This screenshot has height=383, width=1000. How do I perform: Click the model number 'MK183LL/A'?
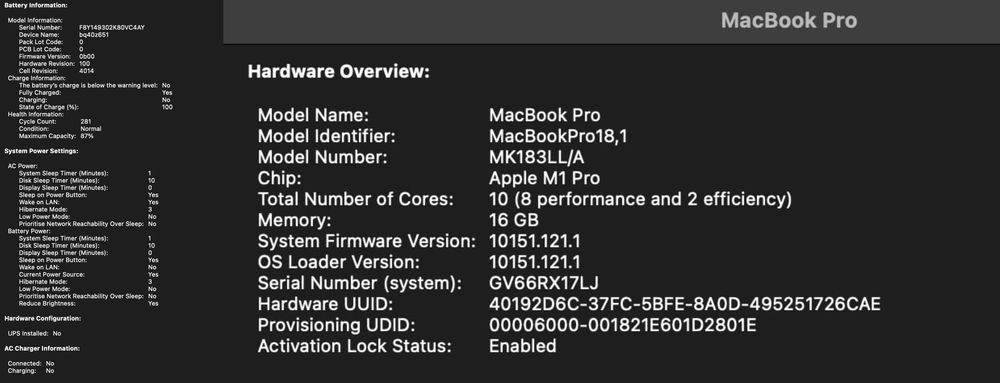(x=536, y=157)
